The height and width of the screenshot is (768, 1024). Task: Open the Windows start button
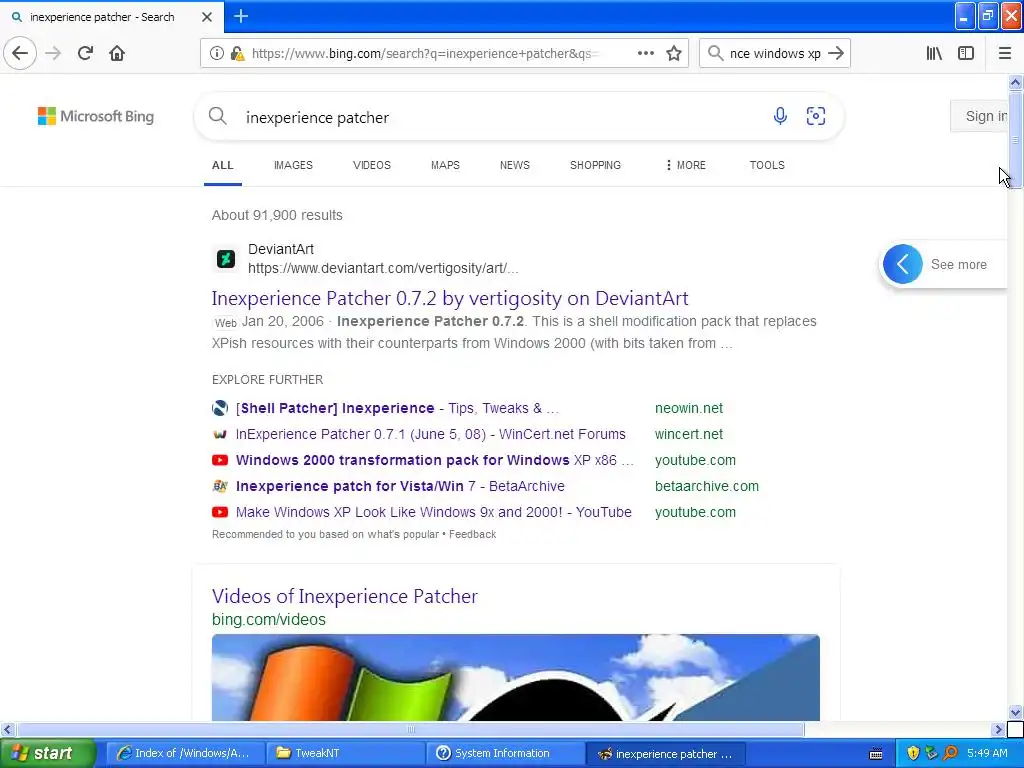(x=46, y=753)
